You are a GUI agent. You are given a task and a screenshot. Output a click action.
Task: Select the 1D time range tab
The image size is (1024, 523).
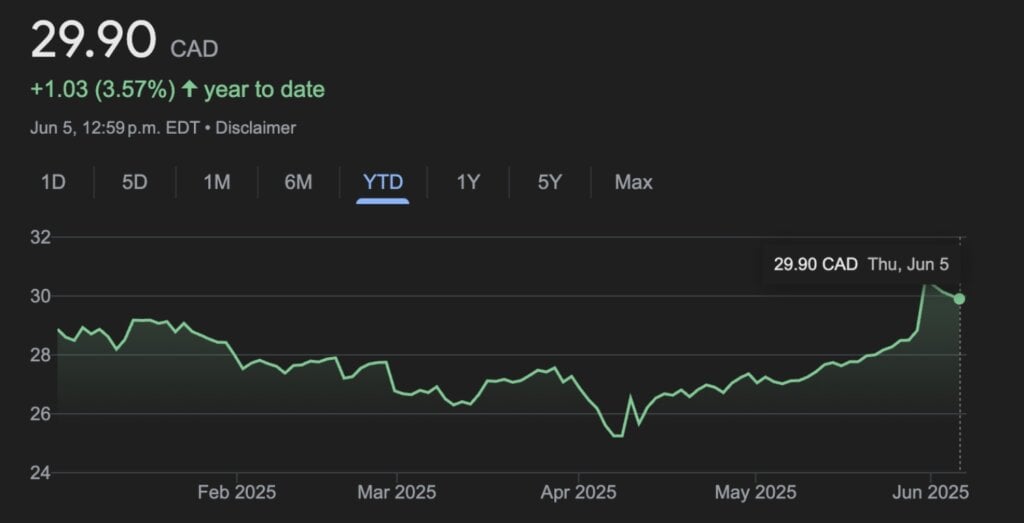pos(53,182)
